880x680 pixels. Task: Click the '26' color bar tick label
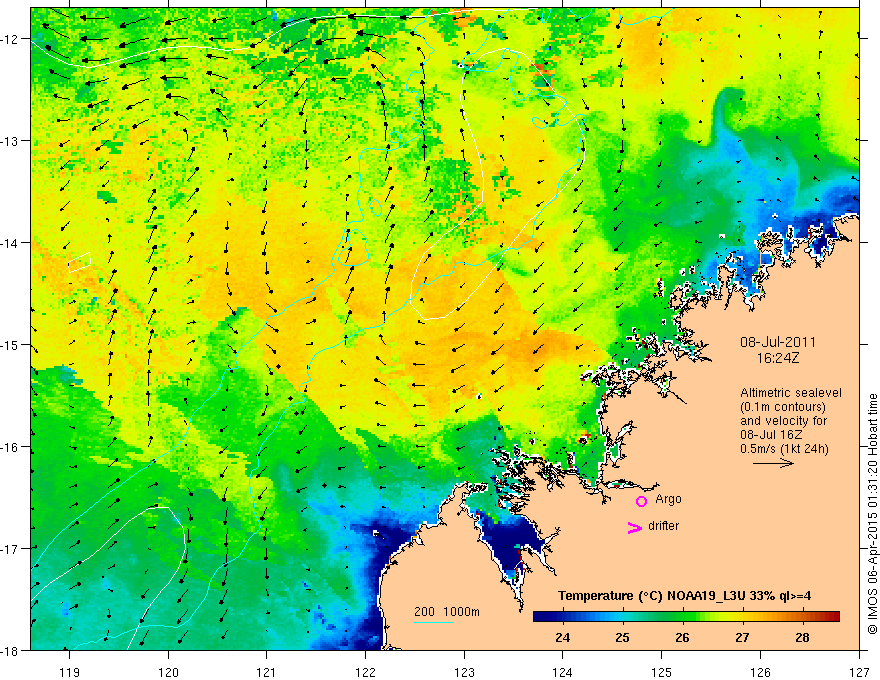tap(682, 637)
